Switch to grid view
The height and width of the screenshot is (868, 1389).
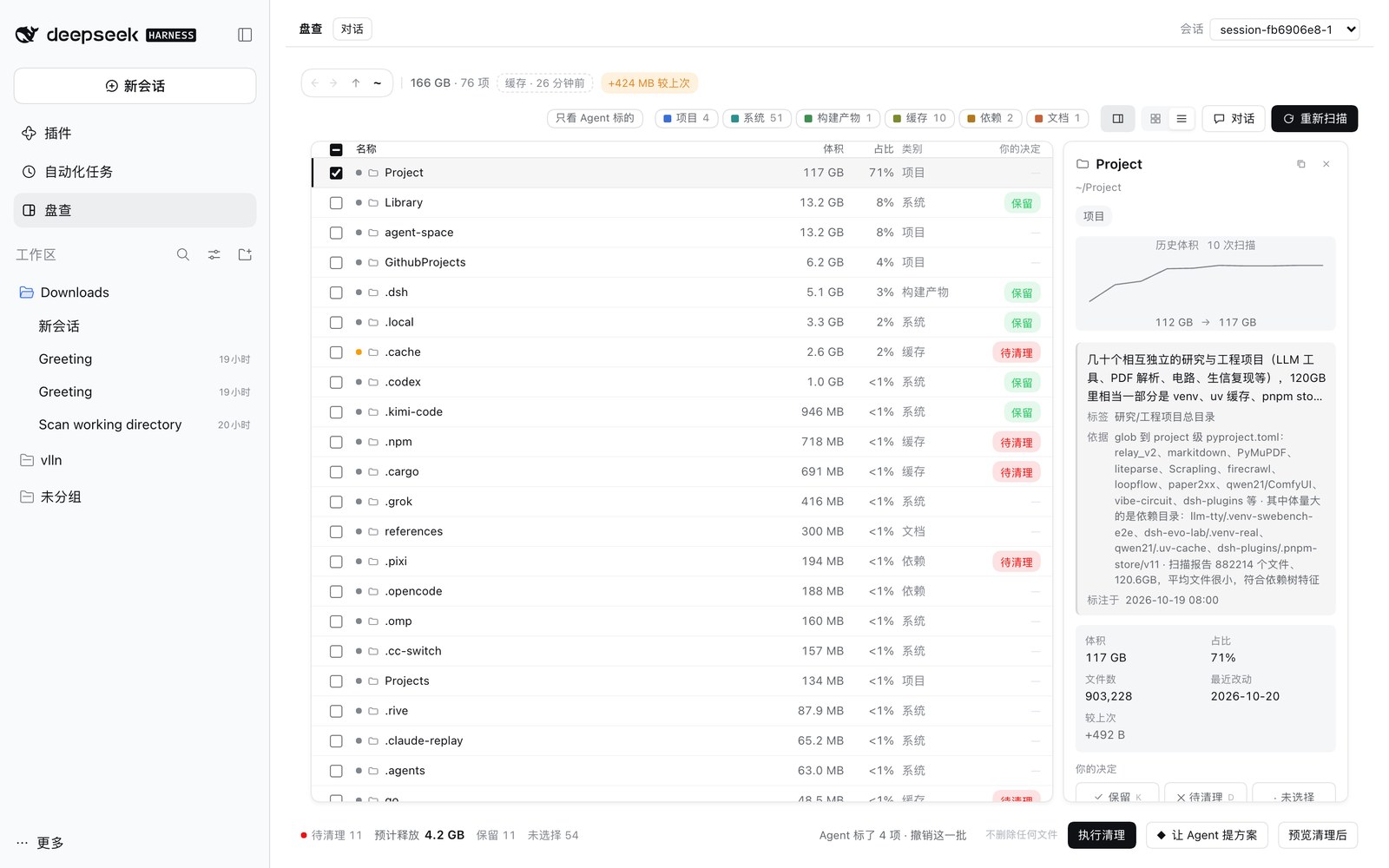pos(1155,118)
